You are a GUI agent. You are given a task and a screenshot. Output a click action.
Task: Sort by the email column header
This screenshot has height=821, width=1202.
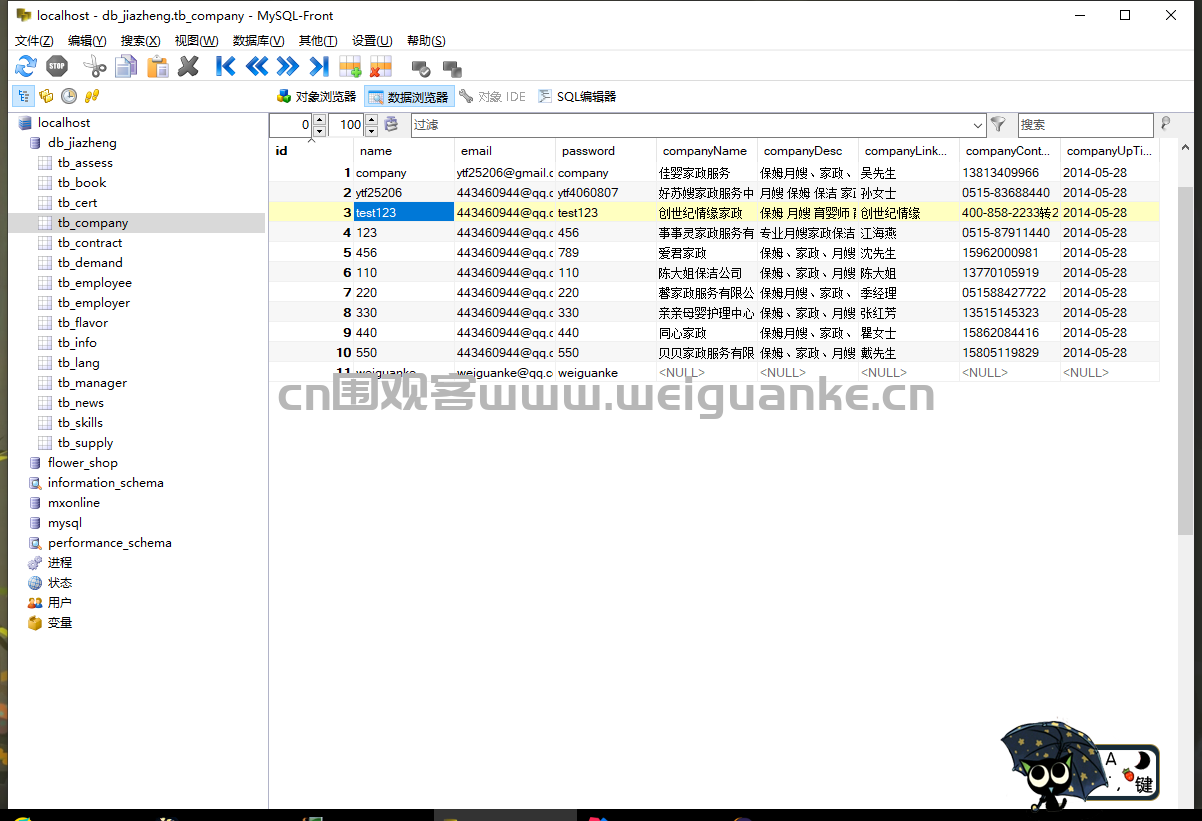(504, 151)
